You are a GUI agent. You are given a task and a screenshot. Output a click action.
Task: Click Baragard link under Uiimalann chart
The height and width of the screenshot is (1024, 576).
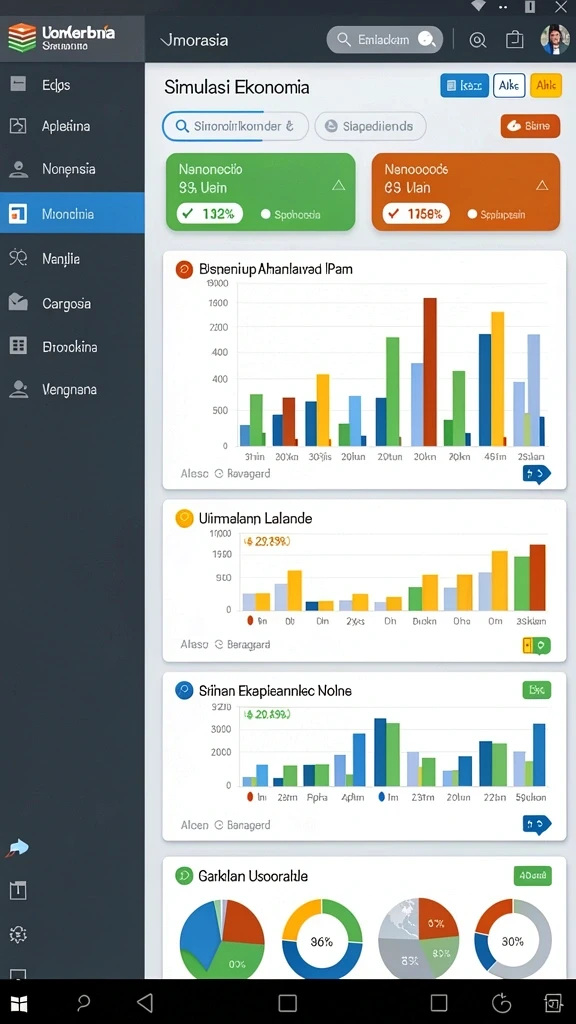pos(248,645)
